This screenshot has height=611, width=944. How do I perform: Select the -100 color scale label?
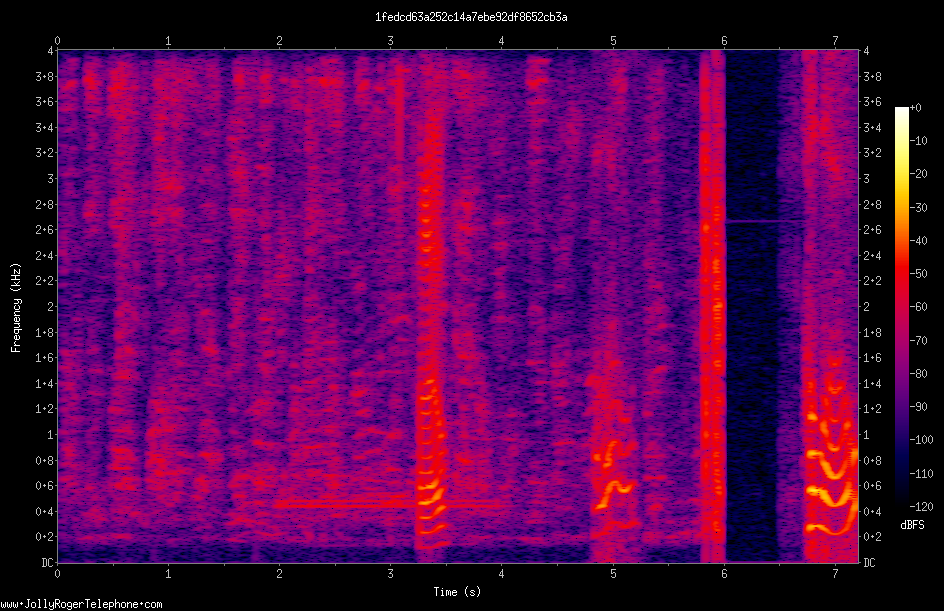click(921, 440)
